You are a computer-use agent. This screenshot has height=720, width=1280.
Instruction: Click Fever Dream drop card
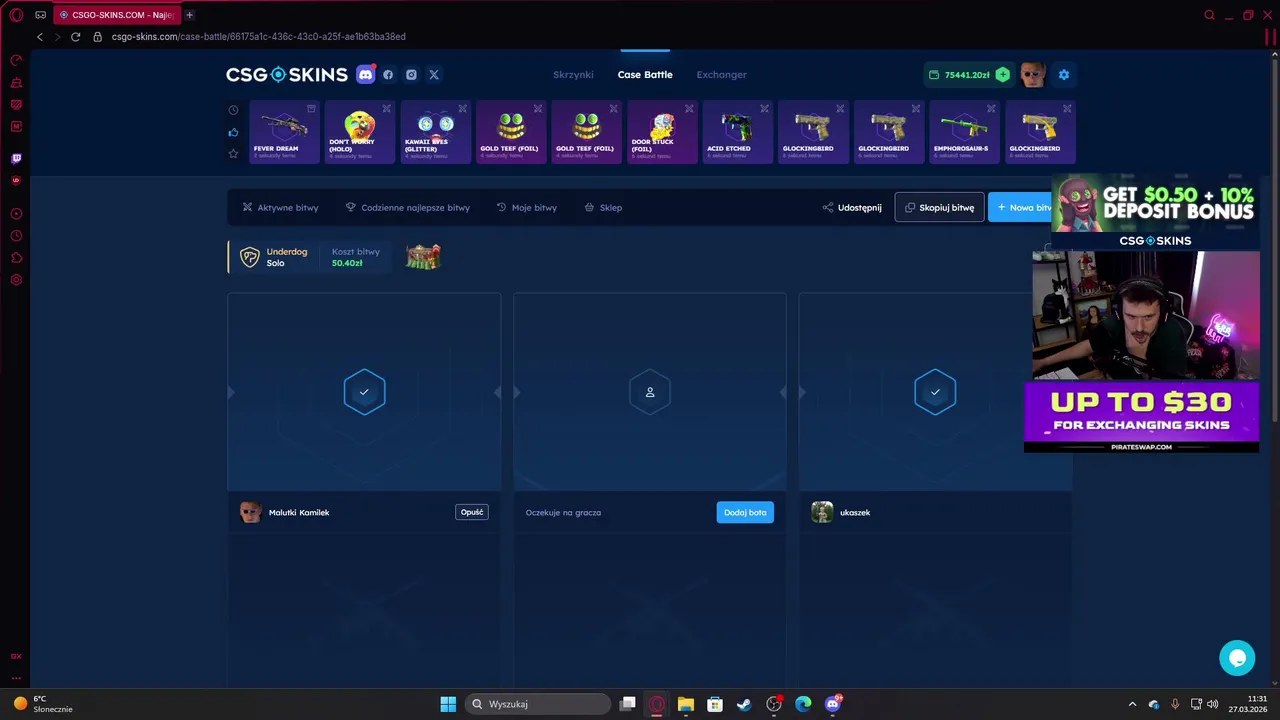click(x=284, y=131)
